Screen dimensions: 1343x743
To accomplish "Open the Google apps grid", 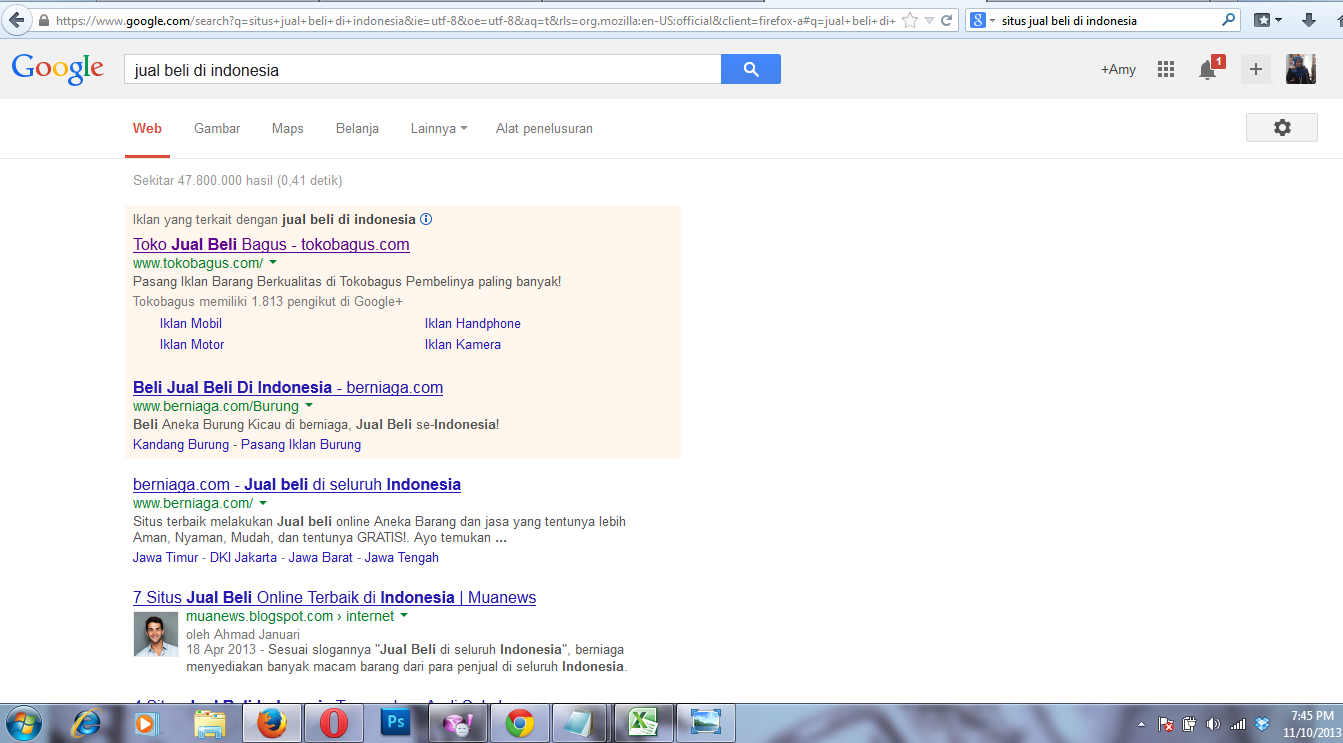I will (1165, 69).
